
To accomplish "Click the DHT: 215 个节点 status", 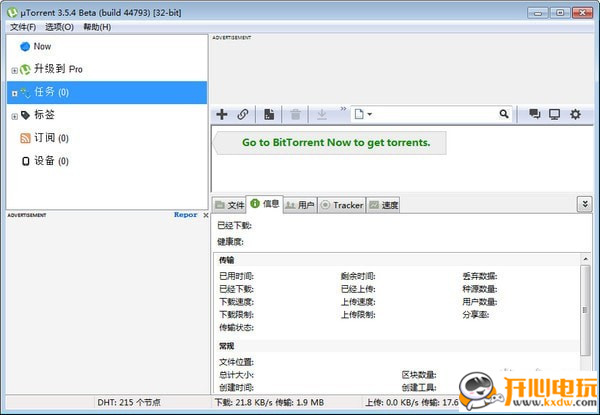I will click(x=129, y=402).
